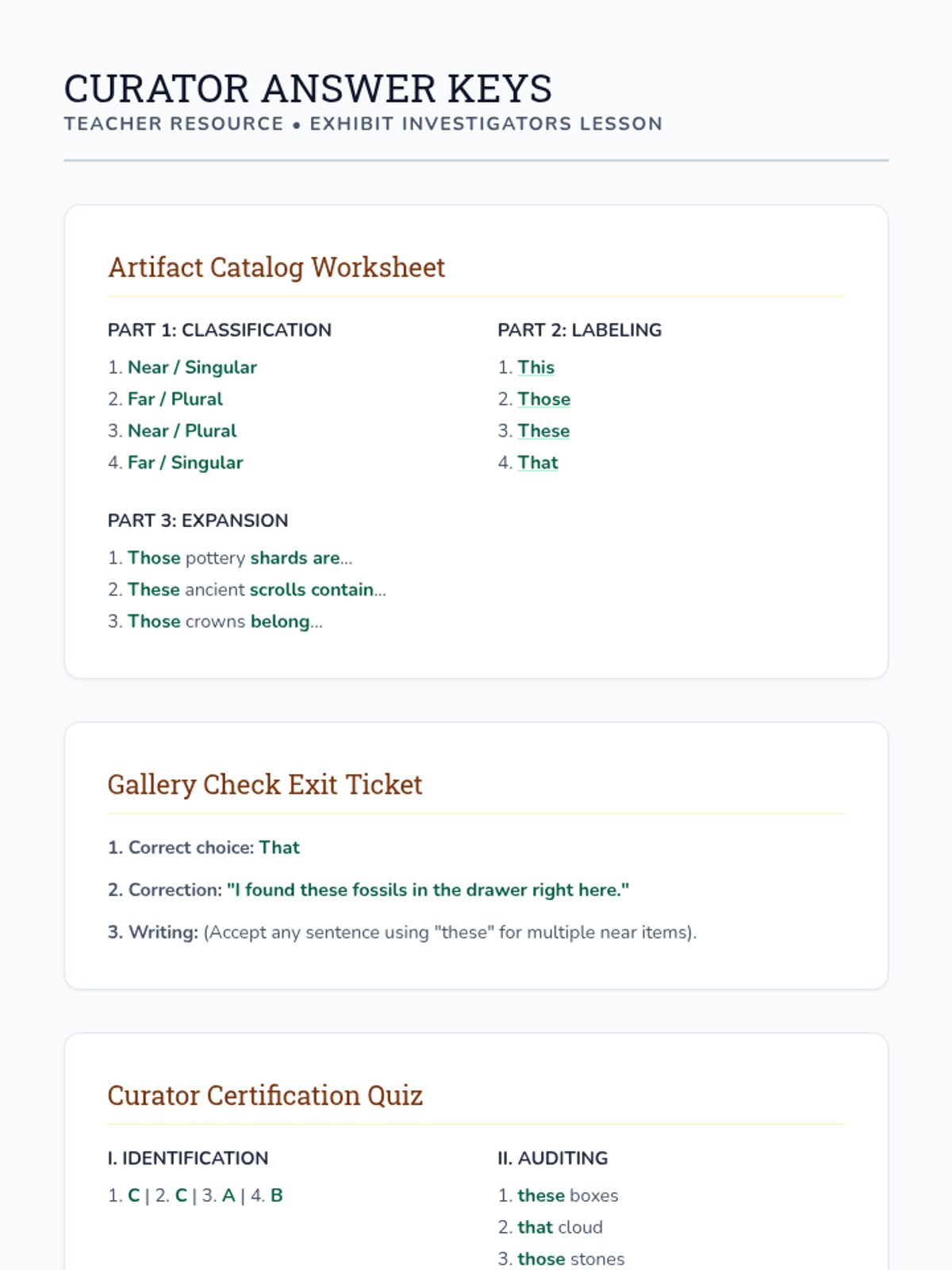
Task: Select the 'Those pottery shards are' sentence
Action: tap(240, 558)
